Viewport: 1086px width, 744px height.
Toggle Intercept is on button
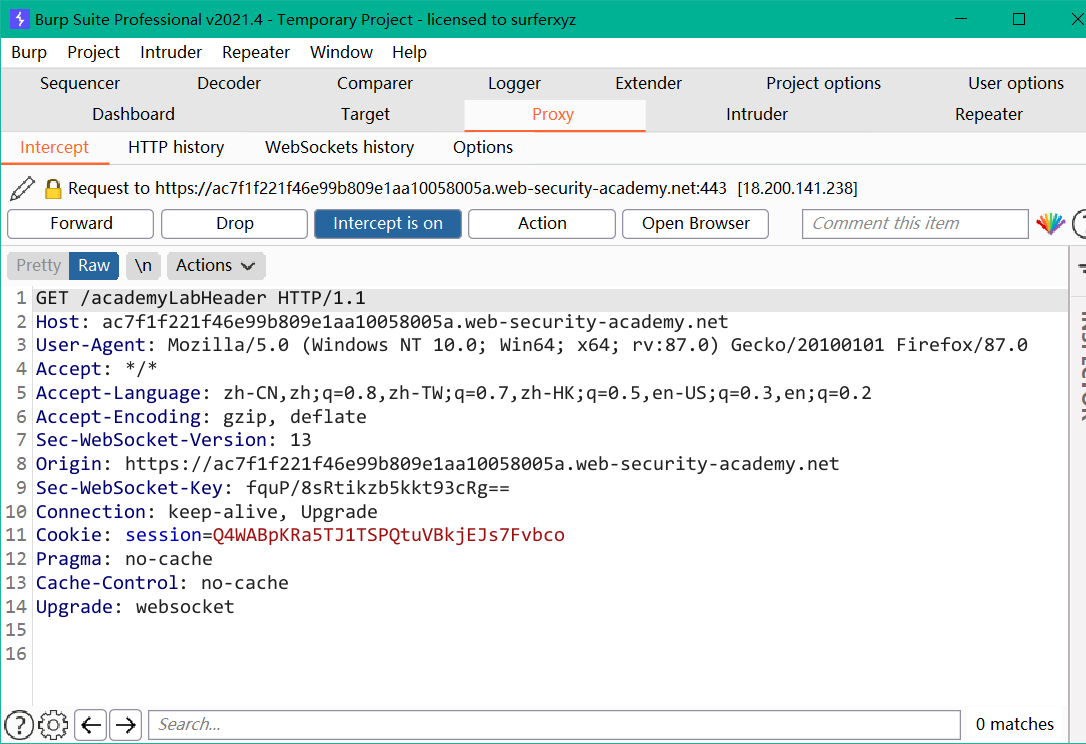click(388, 224)
